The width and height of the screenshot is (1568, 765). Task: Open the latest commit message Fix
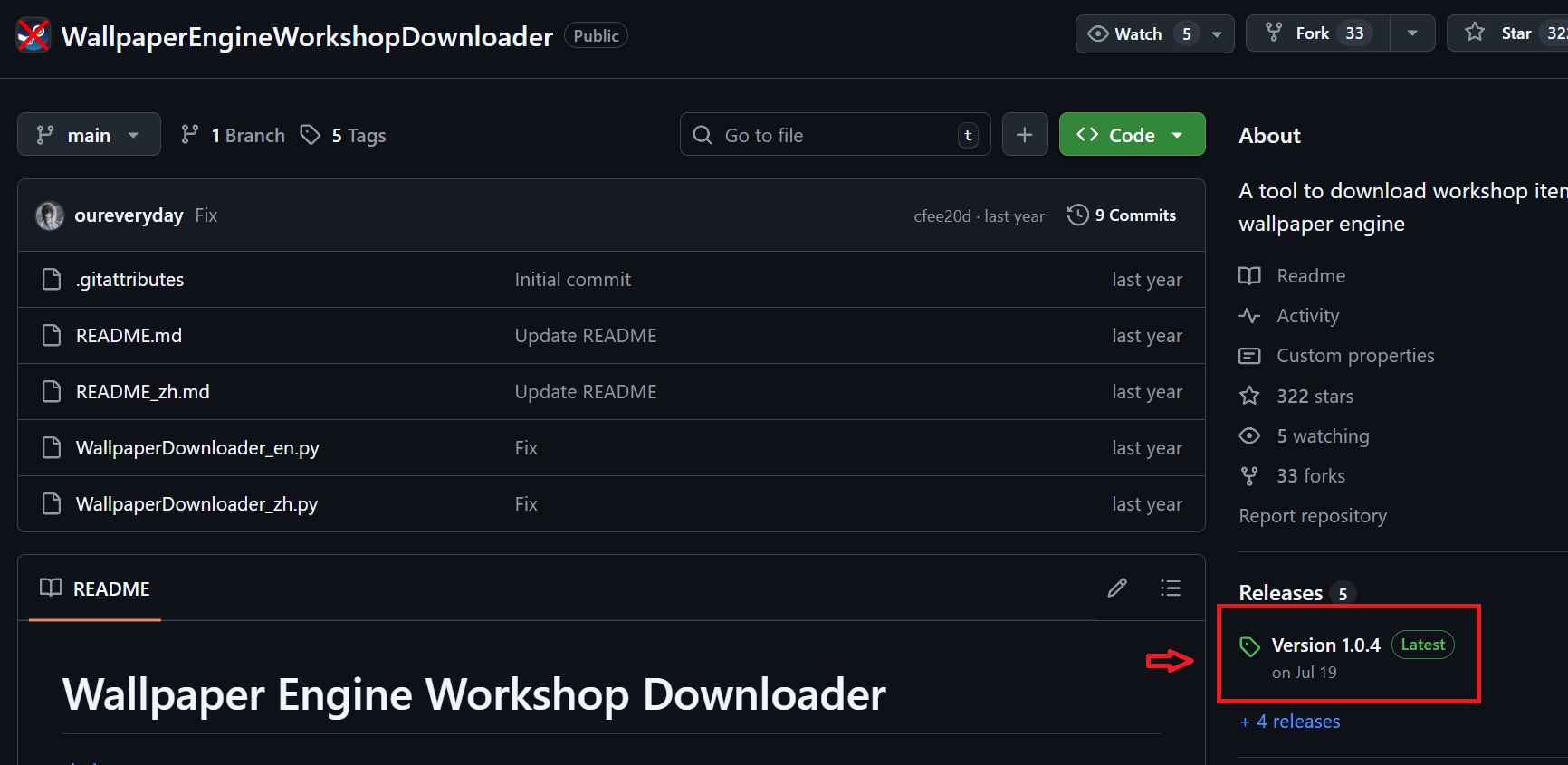[206, 215]
